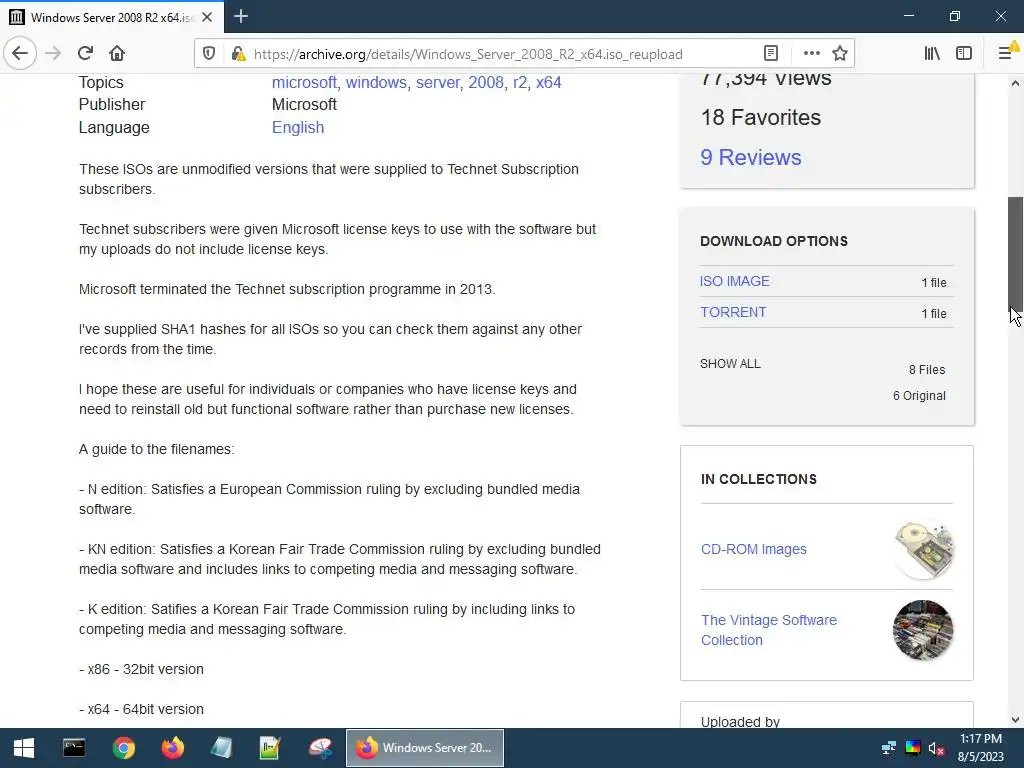Screen dimensions: 1024x768
Task: Open the r2 topic link
Action: coord(520,82)
